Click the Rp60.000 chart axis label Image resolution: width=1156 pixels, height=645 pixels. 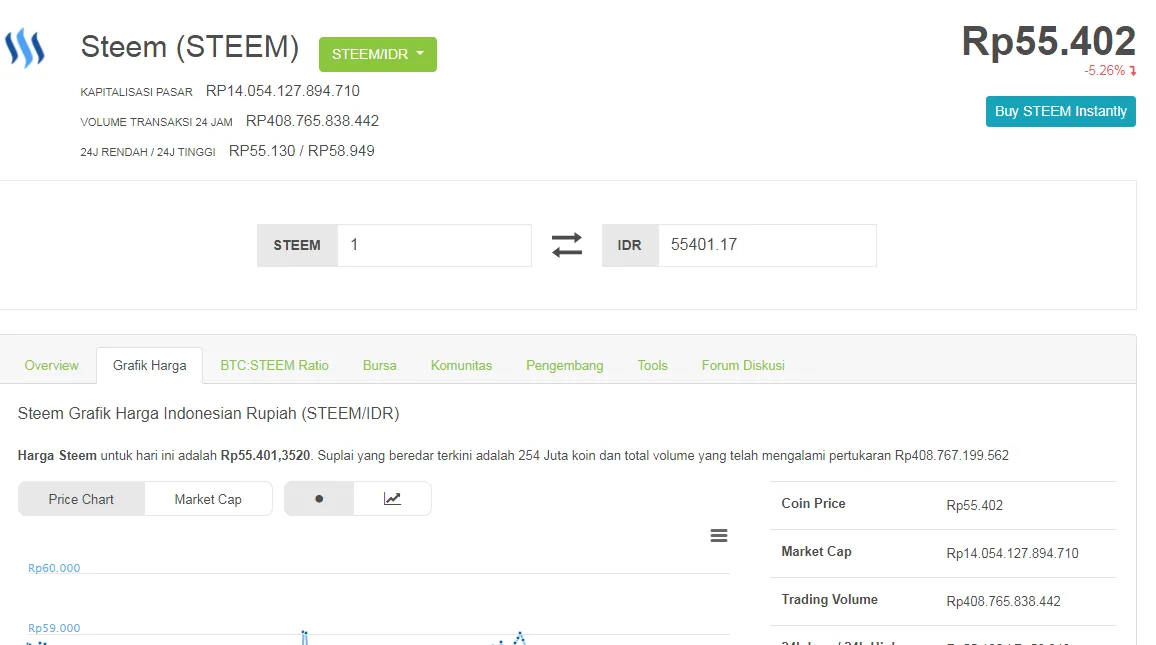[x=54, y=568]
